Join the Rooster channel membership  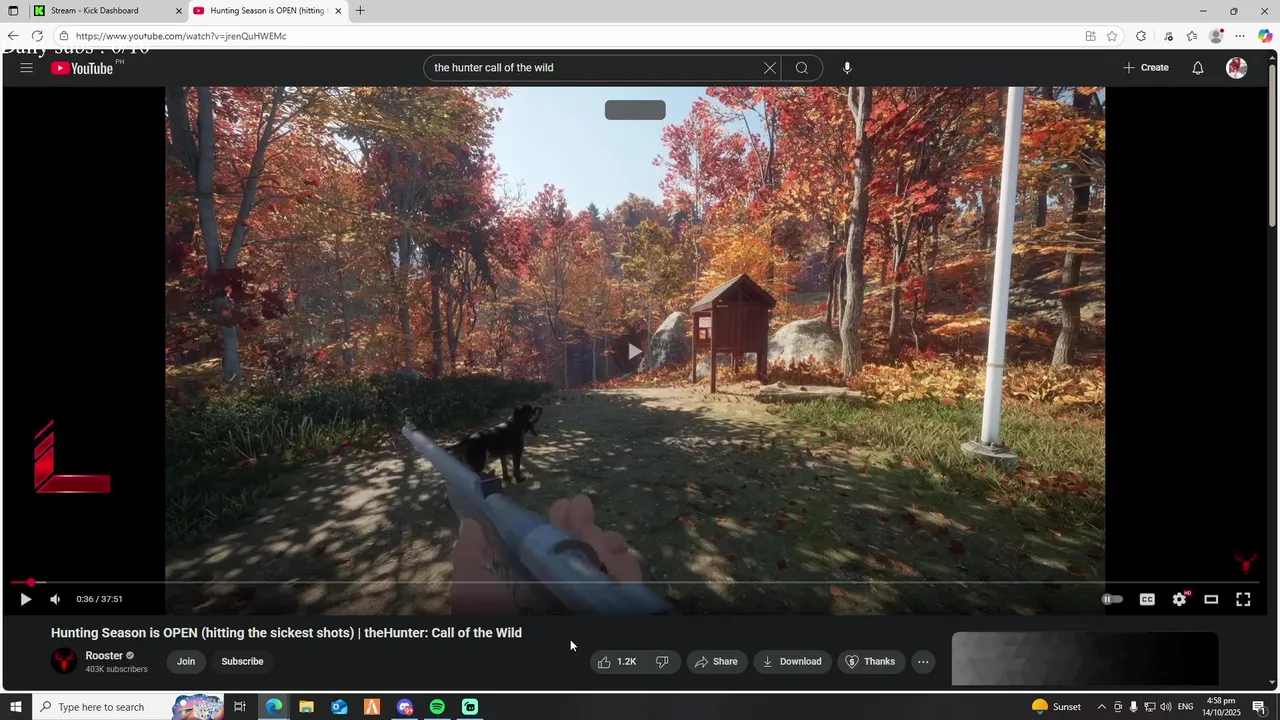point(186,661)
